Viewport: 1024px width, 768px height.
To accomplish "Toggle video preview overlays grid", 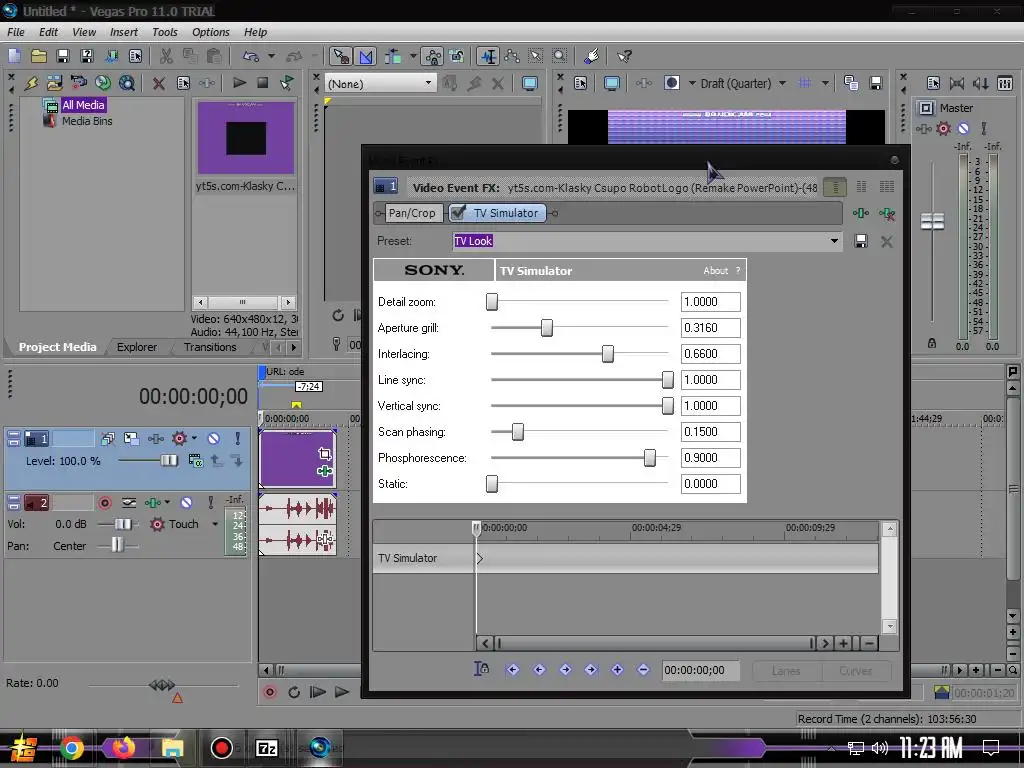I will tap(805, 83).
